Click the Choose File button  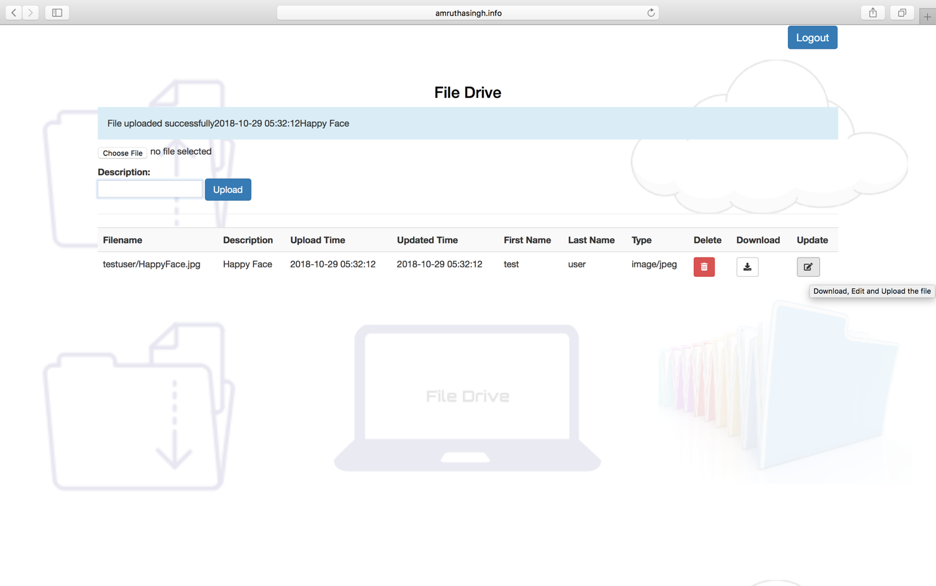click(x=121, y=152)
